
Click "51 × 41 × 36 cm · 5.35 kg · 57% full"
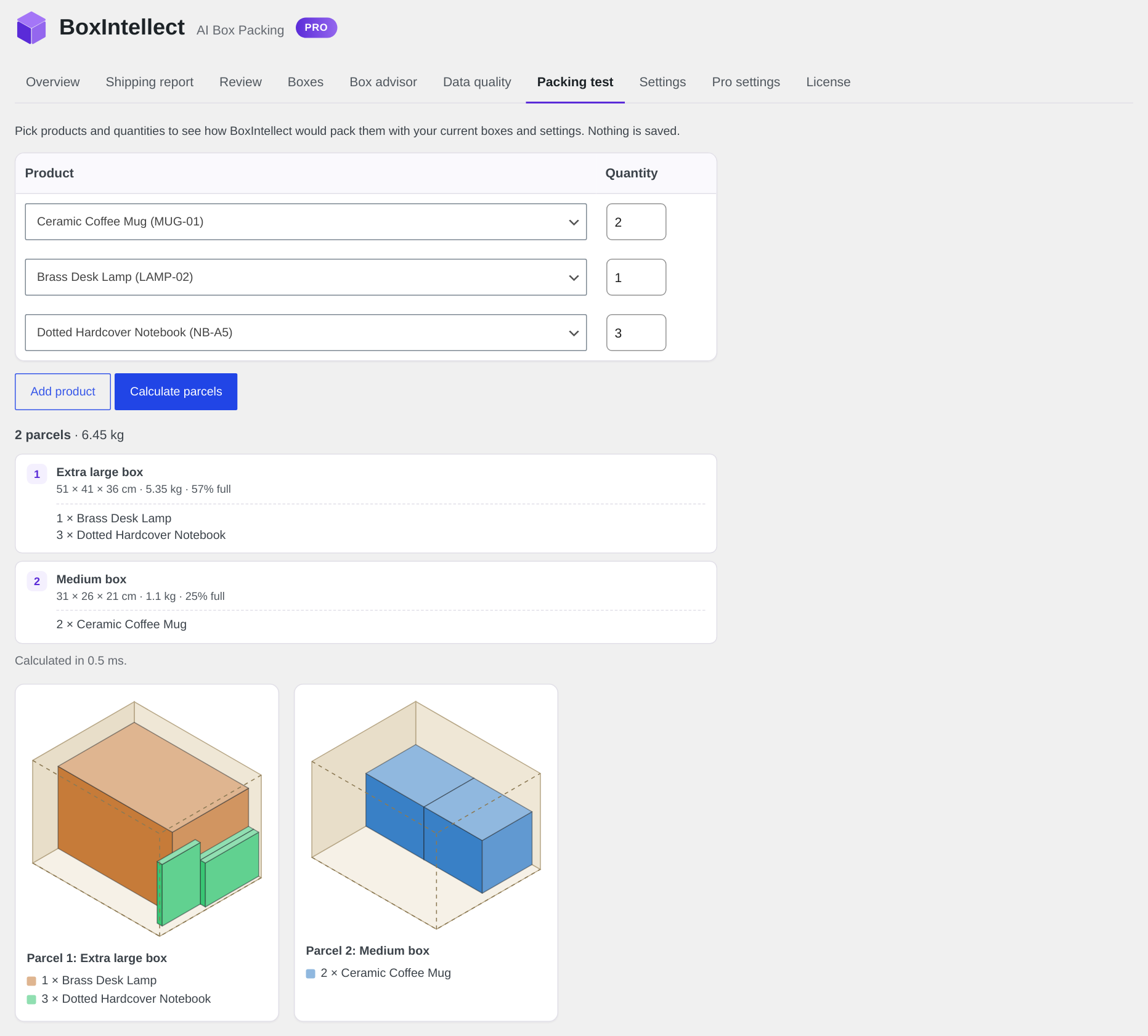point(144,489)
